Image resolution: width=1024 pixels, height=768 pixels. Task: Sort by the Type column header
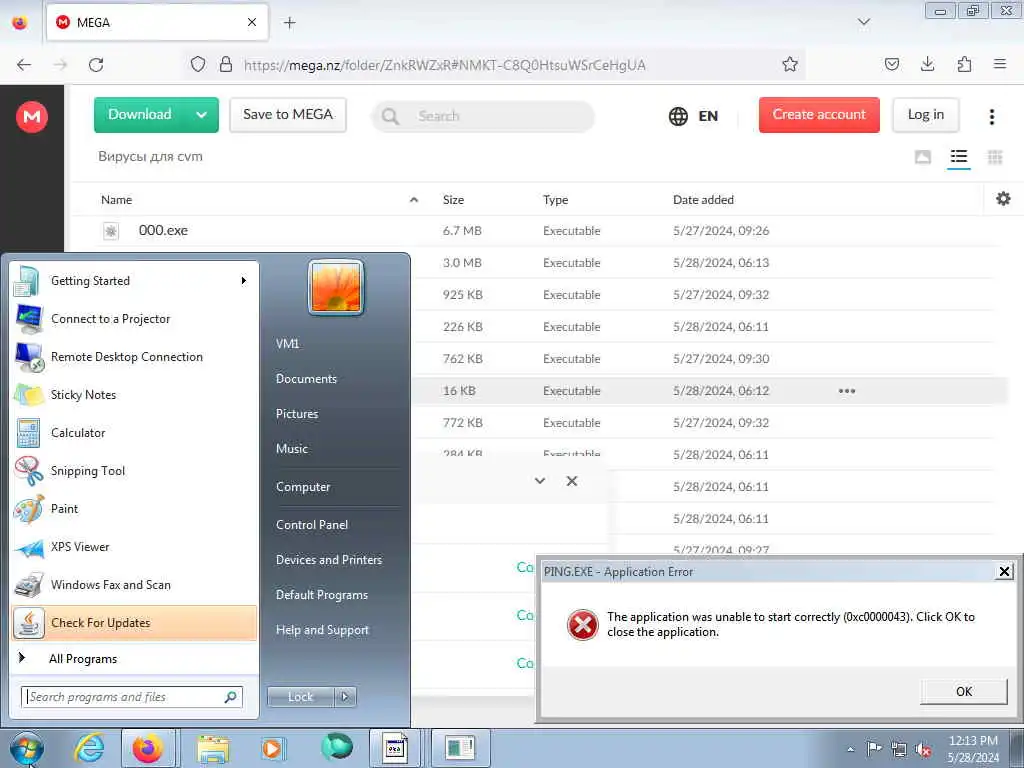click(x=555, y=200)
